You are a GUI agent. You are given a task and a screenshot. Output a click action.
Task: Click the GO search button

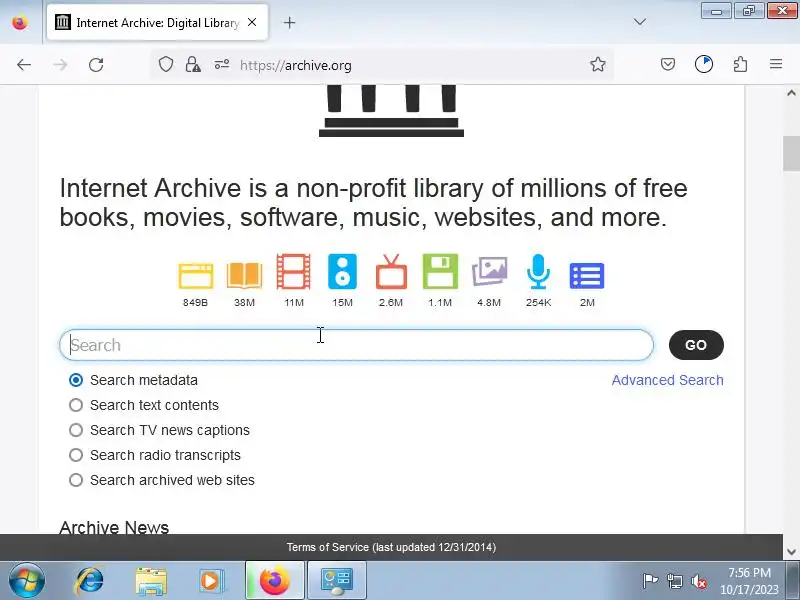click(696, 345)
